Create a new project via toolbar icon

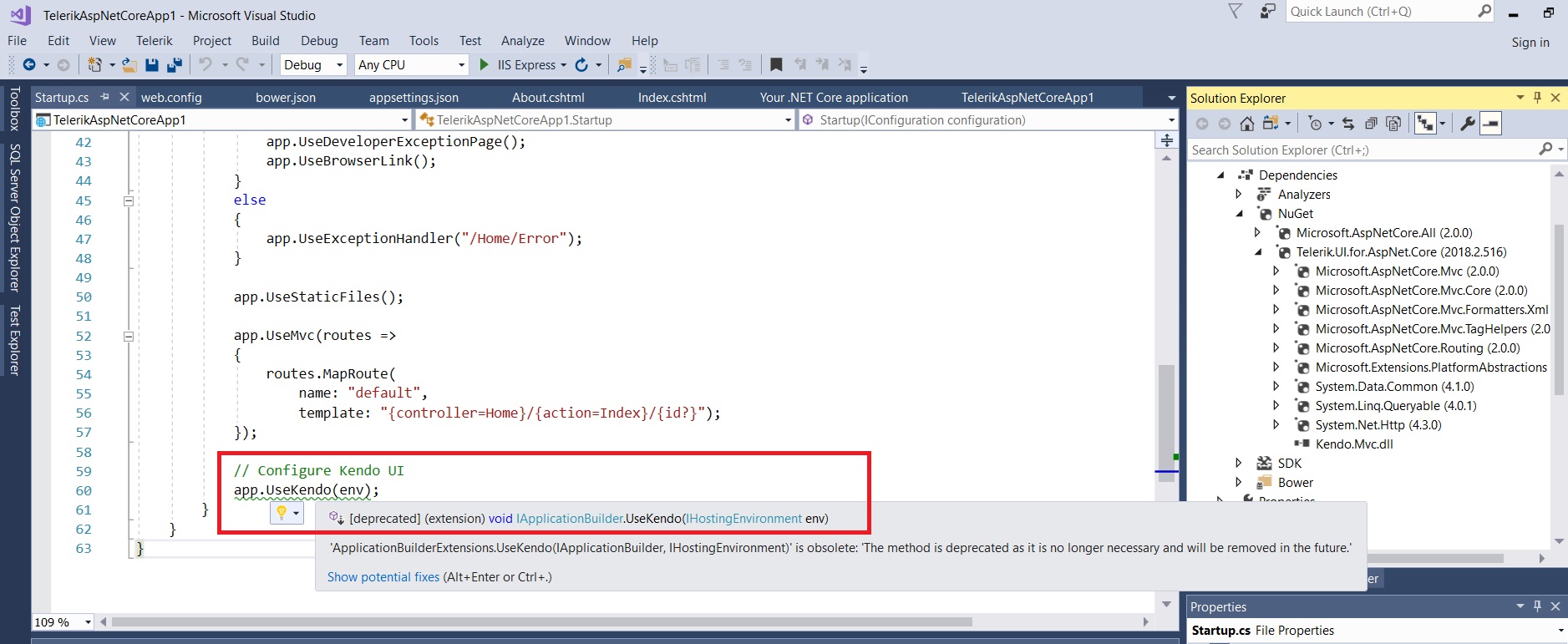[x=94, y=64]
